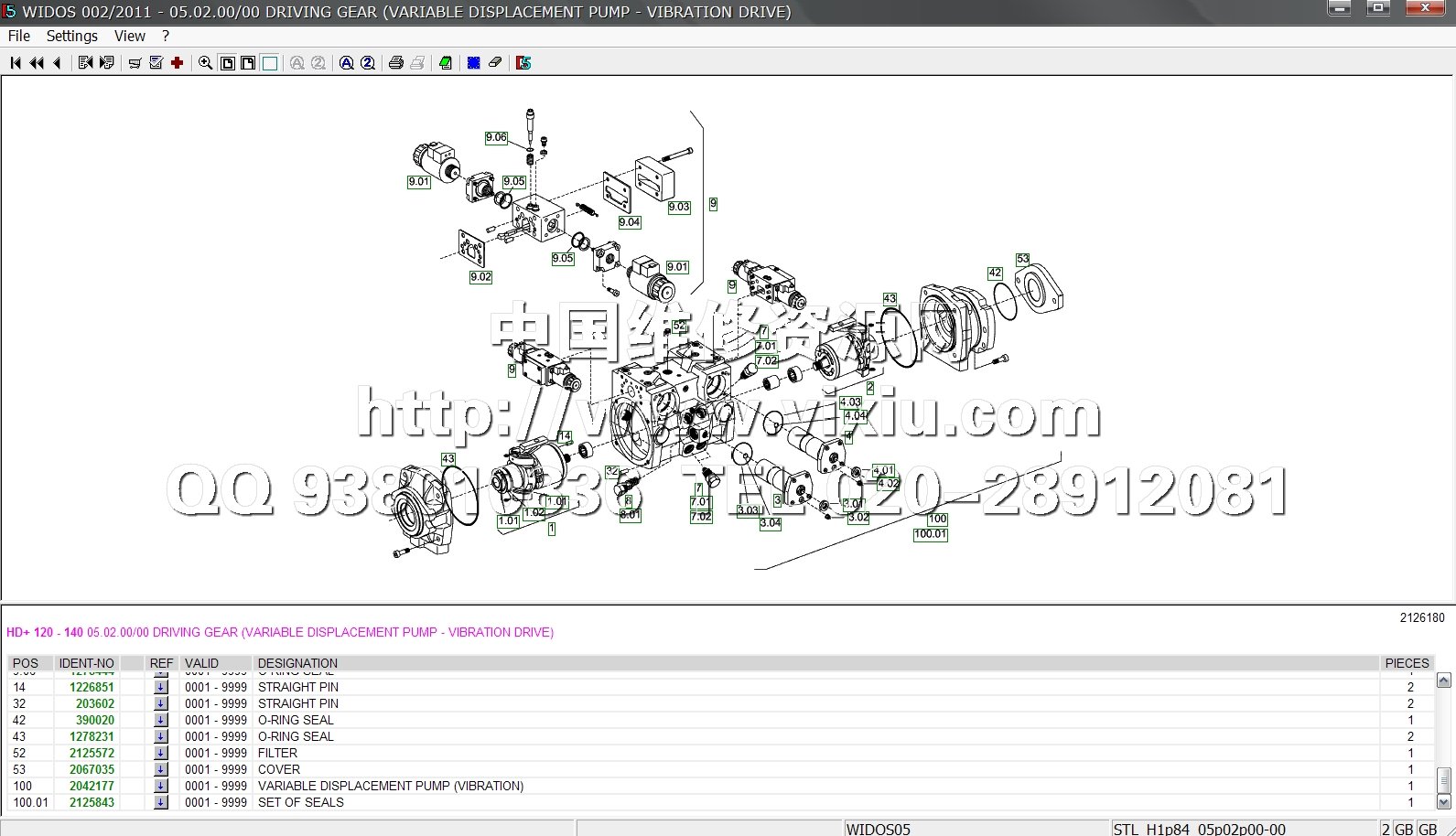Click REF arrow for COVER row
This screenshot has width=1456, height=836.
click(161, 769)
